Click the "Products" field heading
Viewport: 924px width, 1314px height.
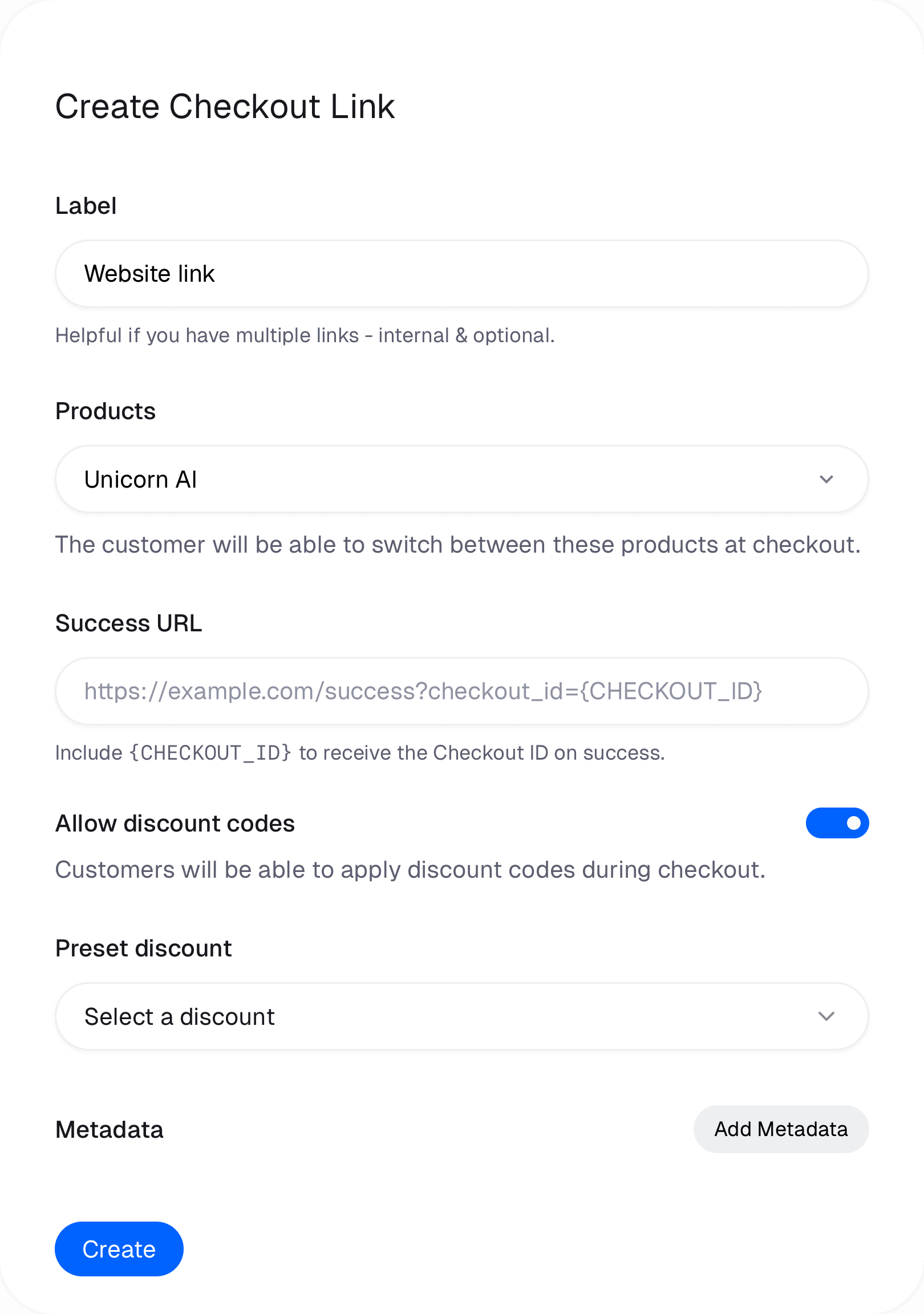(x=106, y=411)
